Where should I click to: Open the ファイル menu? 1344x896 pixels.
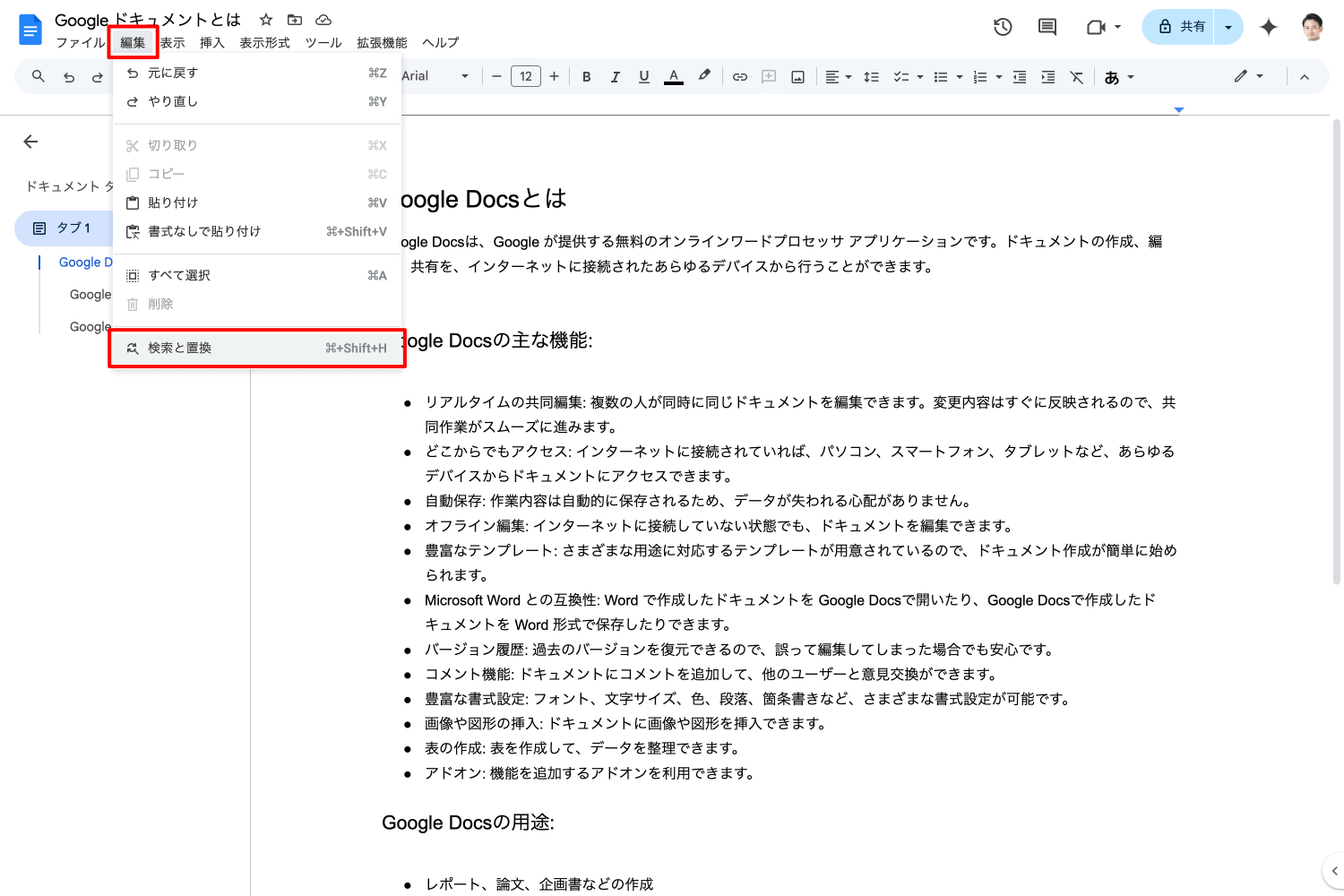[80, 42]
